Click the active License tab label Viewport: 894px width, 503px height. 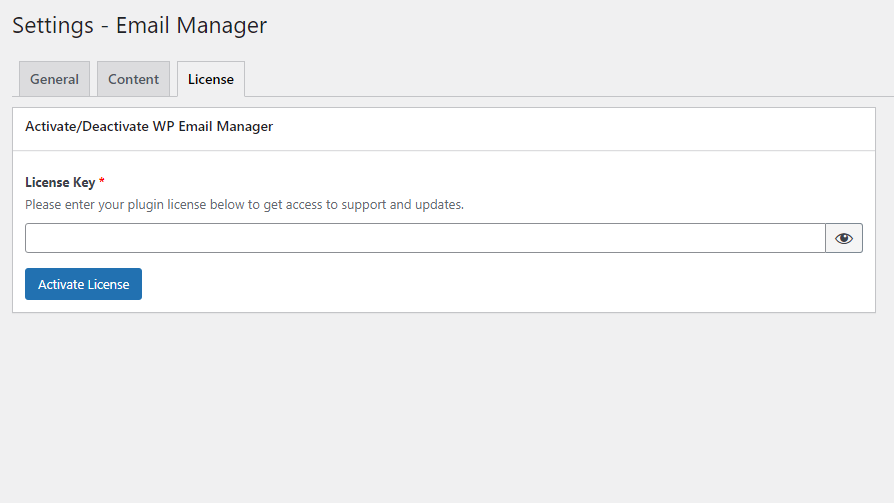211,79
